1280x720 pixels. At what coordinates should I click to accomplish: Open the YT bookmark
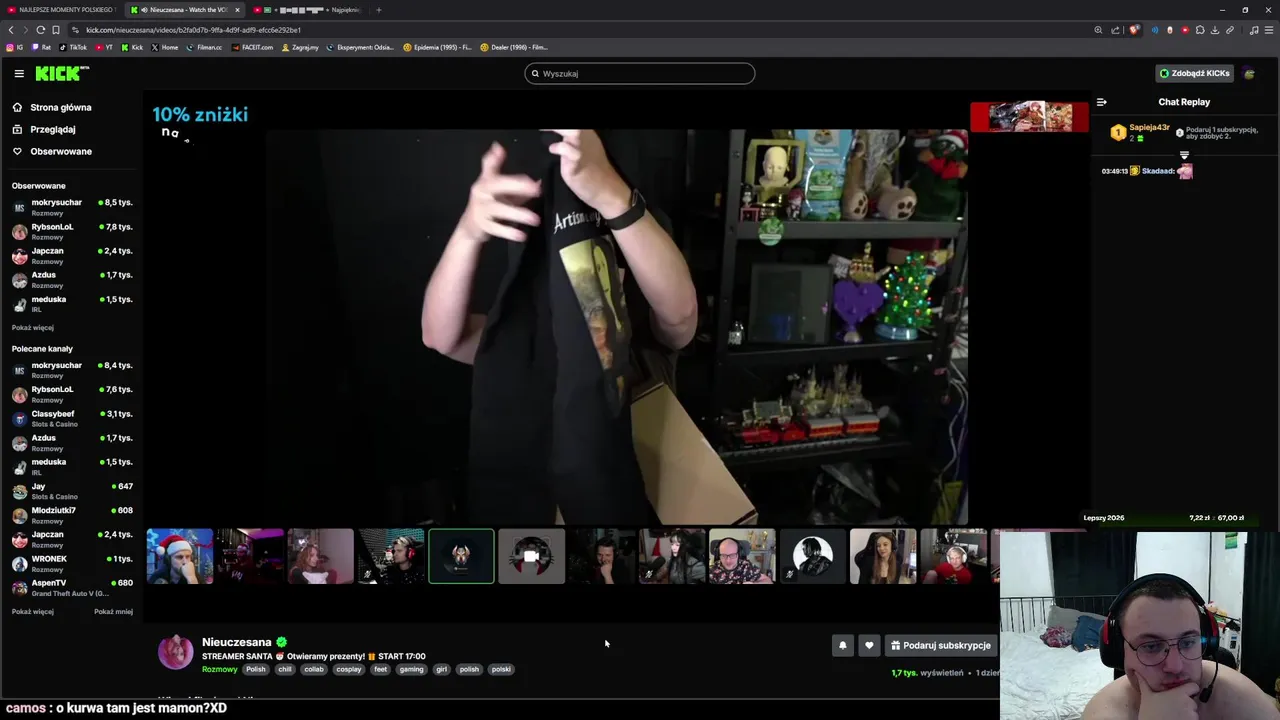coord(104,47)
